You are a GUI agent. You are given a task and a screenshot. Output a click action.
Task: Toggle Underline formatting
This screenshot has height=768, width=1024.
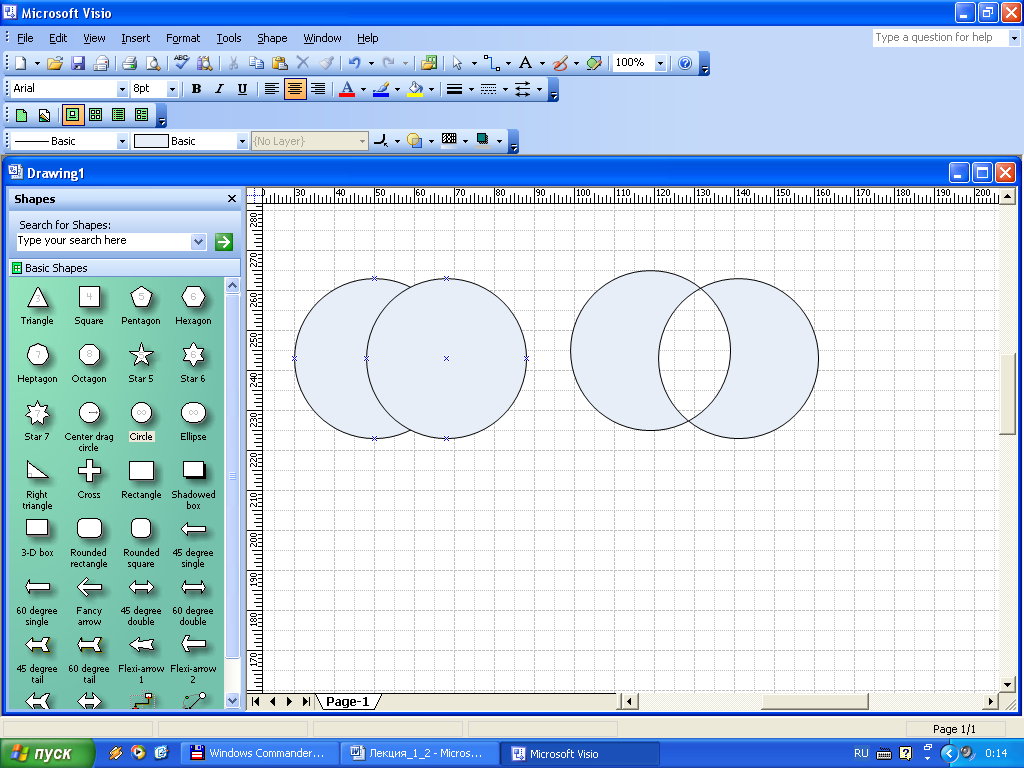242,89
